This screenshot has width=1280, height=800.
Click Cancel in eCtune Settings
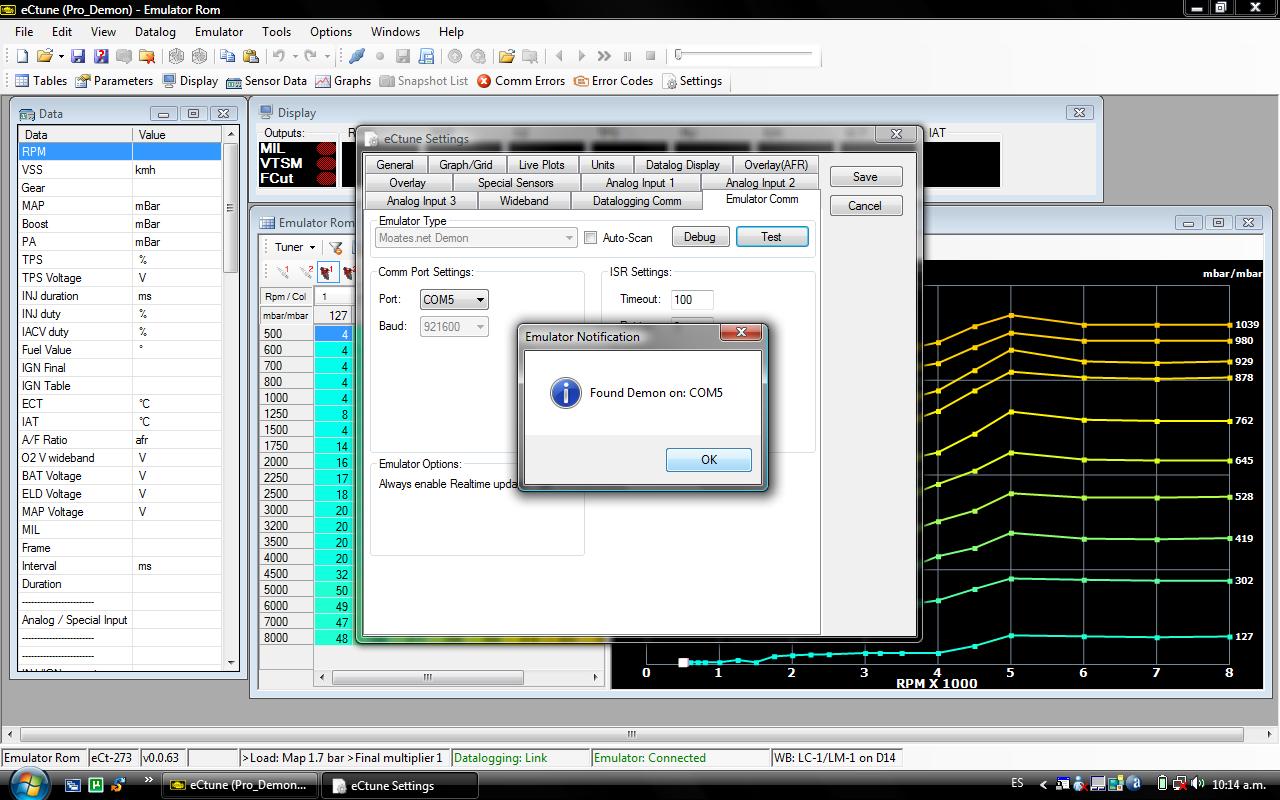pyautogui.click(x=865, y=206)
